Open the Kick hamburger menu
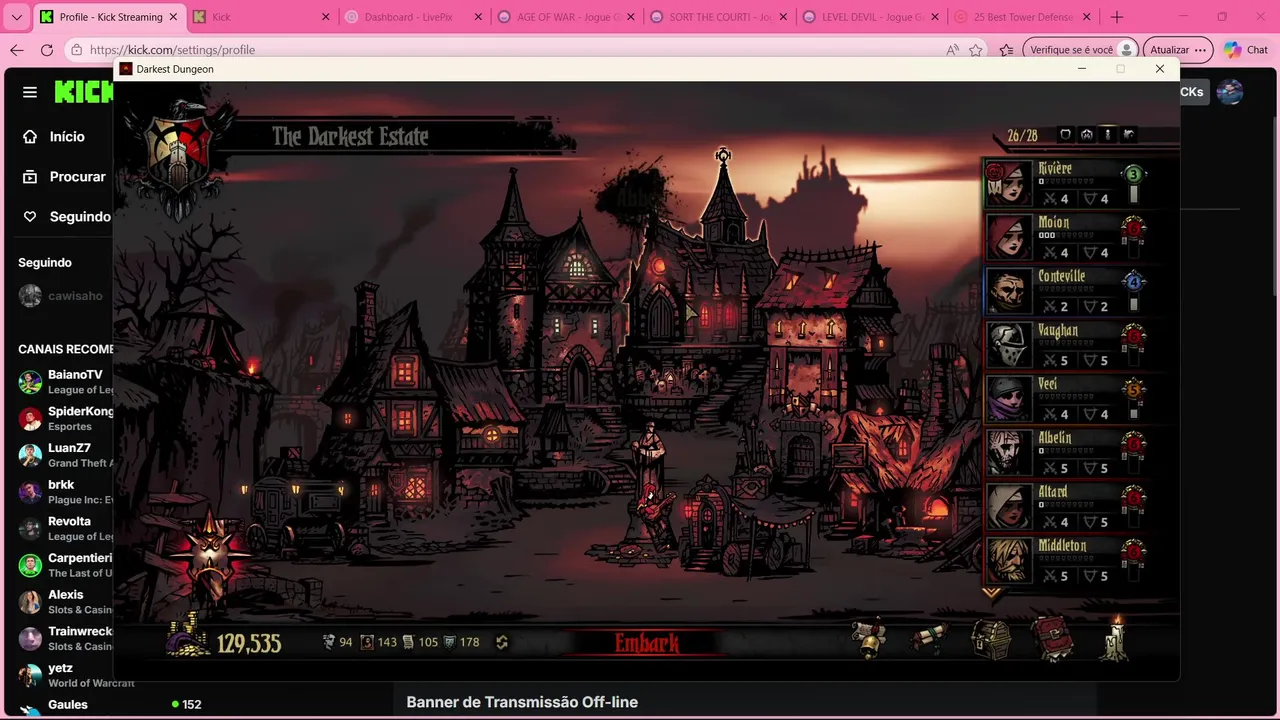 pyautogui.click(x=30, y=92)
